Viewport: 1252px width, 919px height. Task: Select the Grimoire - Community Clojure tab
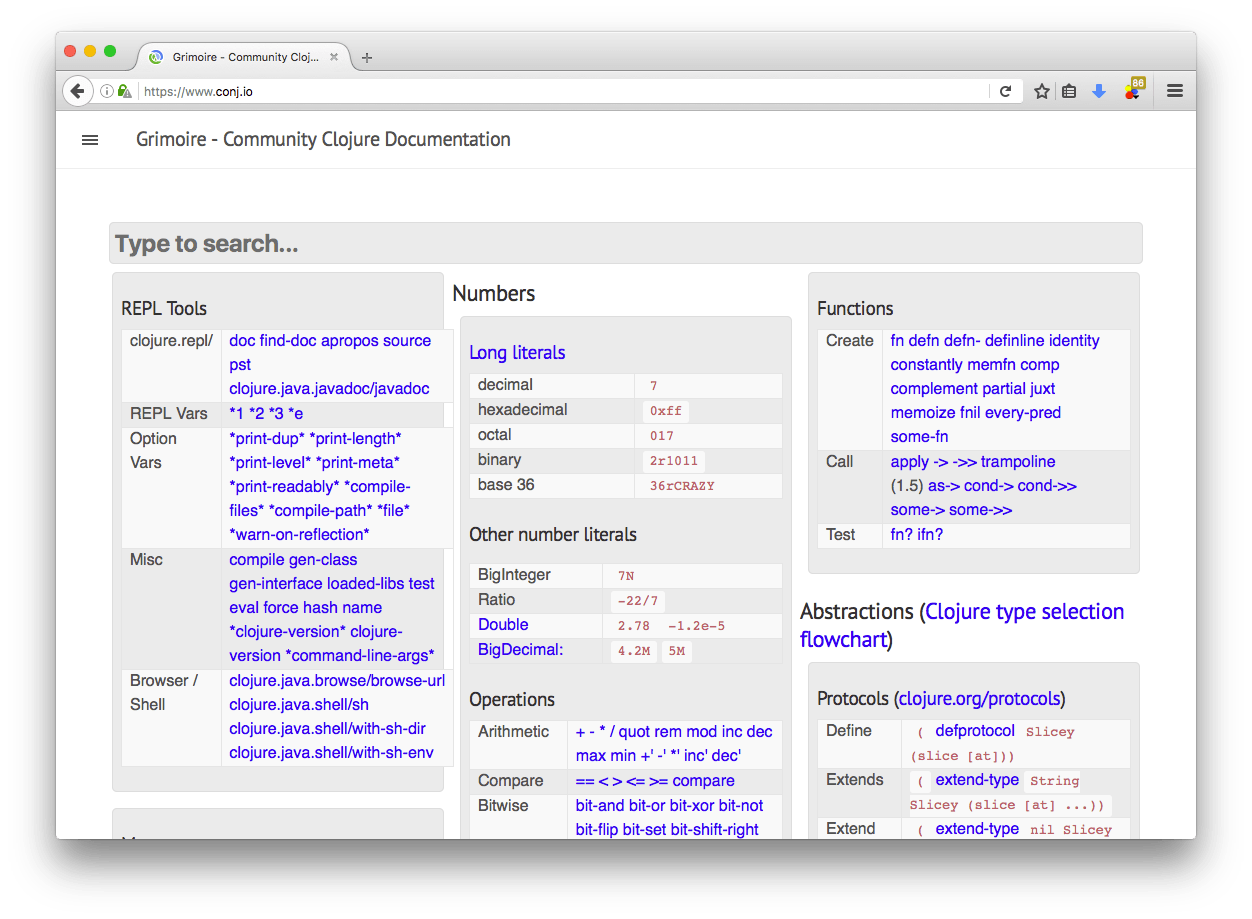click(x=243, y=57)
